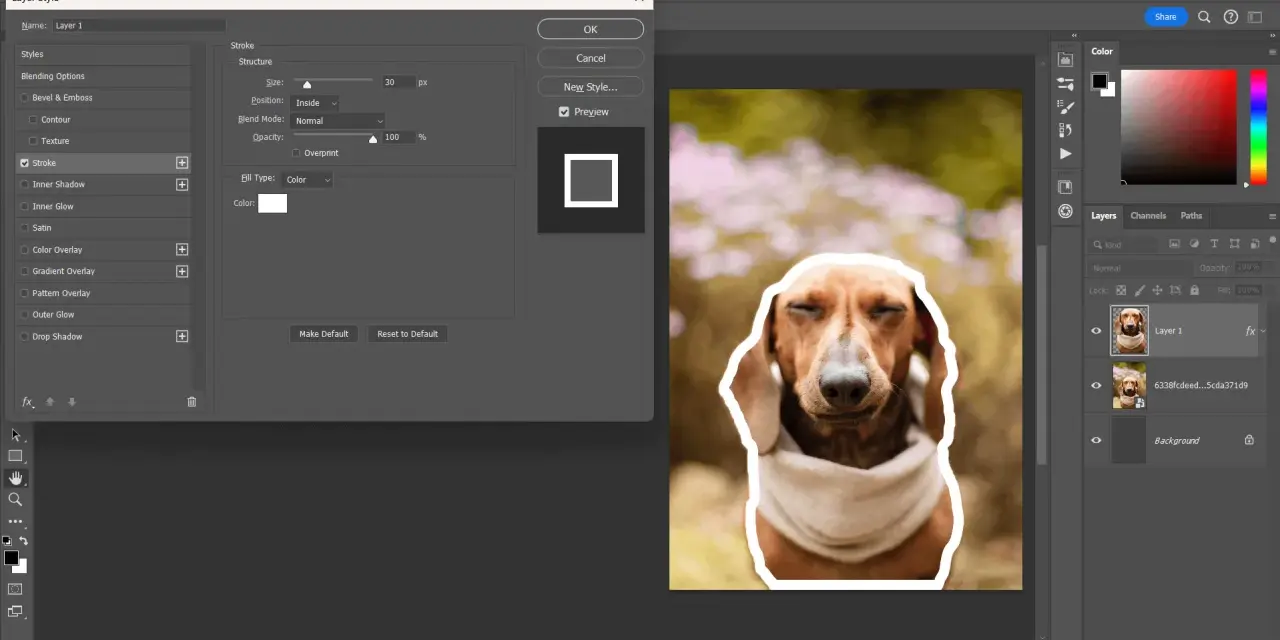Enable the Satin checkbox

coord(25,228)
